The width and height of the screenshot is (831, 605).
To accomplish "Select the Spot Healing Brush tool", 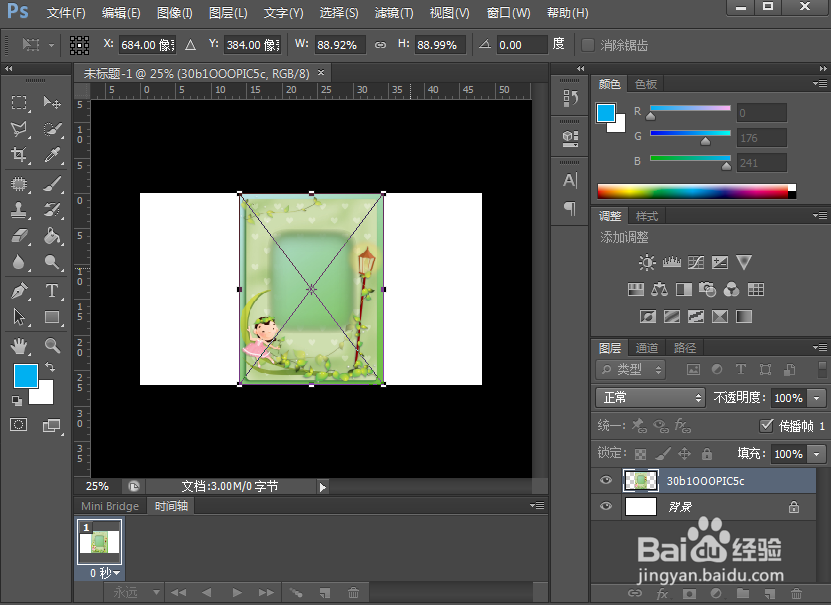I will click(x=19, y=184).
